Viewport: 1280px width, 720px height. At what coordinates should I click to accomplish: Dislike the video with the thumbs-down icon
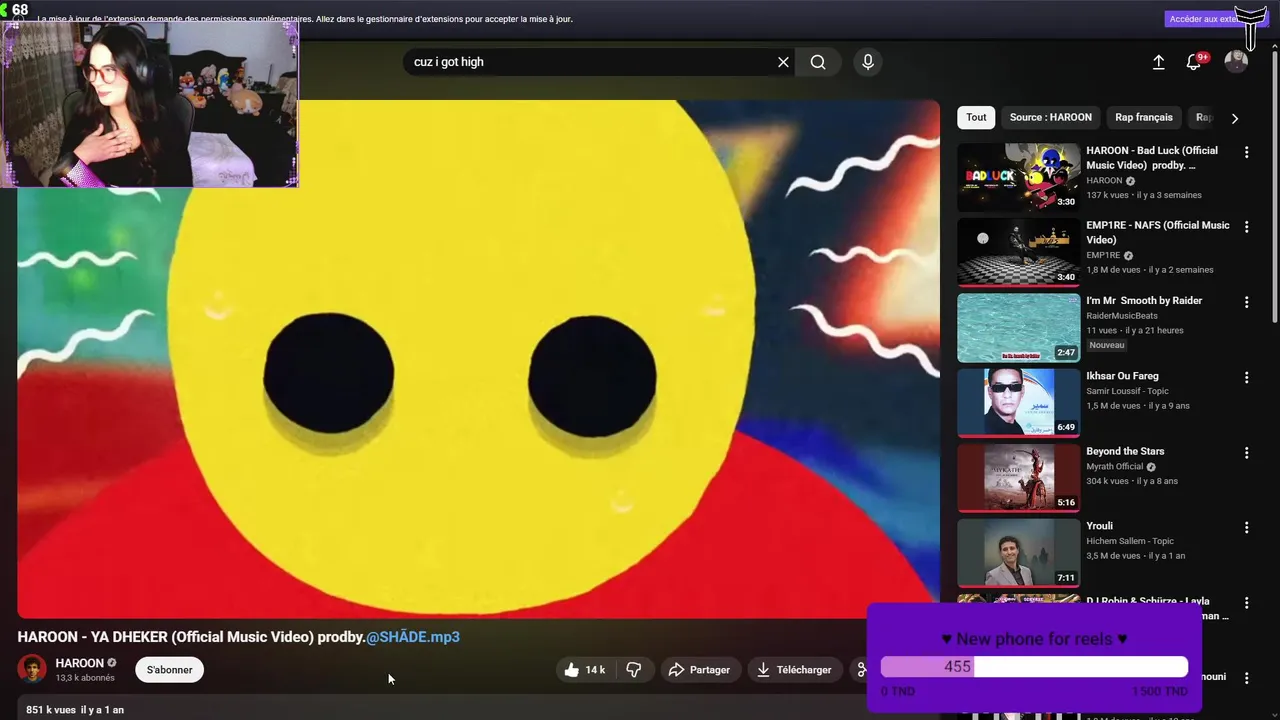[634, 670]
